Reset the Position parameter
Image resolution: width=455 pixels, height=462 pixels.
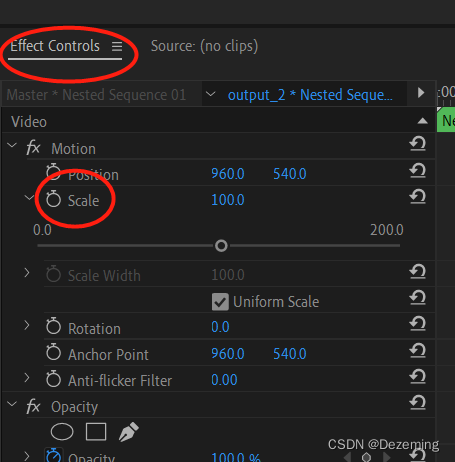[418, 171]
